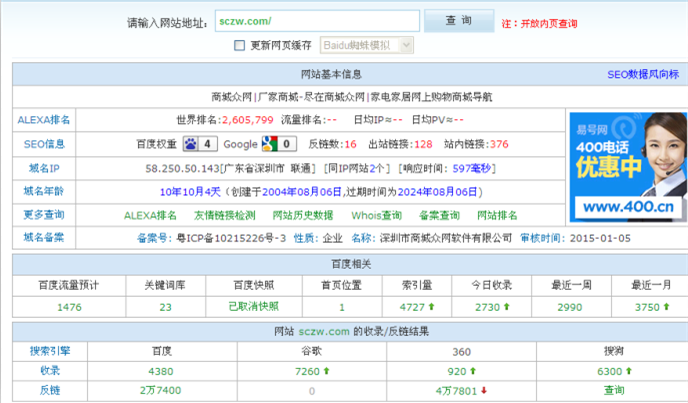This screenshot has height=403, width=688.
Task: Open the 备案查询 link
Action: 439,216
